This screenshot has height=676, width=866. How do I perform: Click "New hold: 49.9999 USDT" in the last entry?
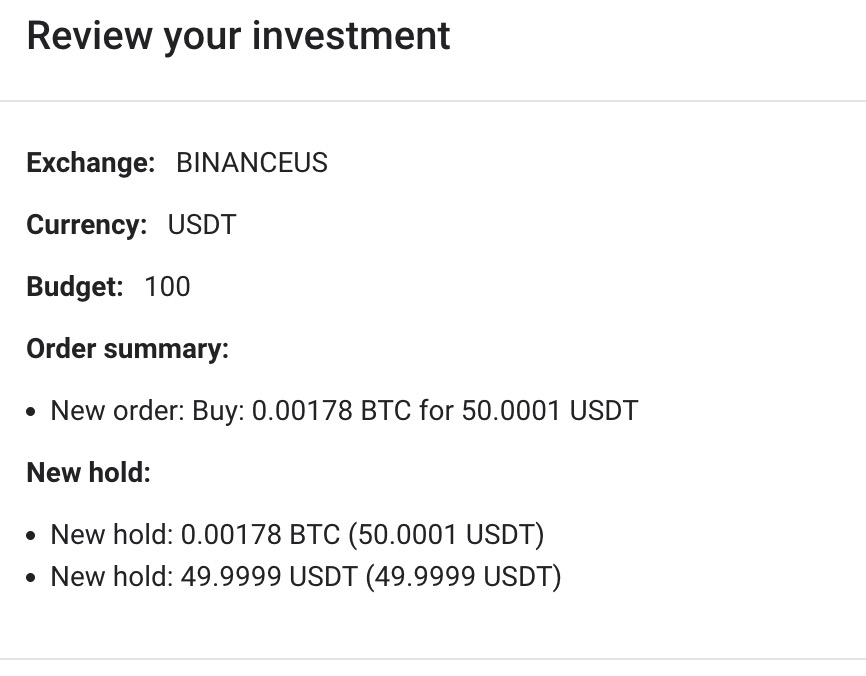(x=203, y=577)
